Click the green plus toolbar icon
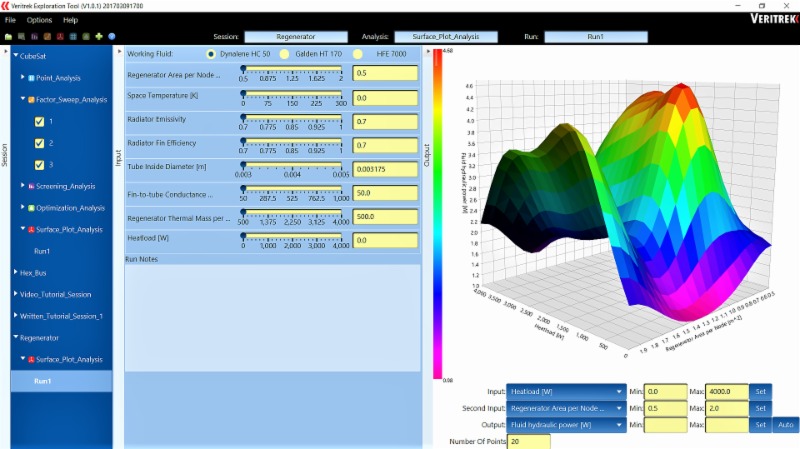This screenshot has height=449, width=800. point(98,37)
